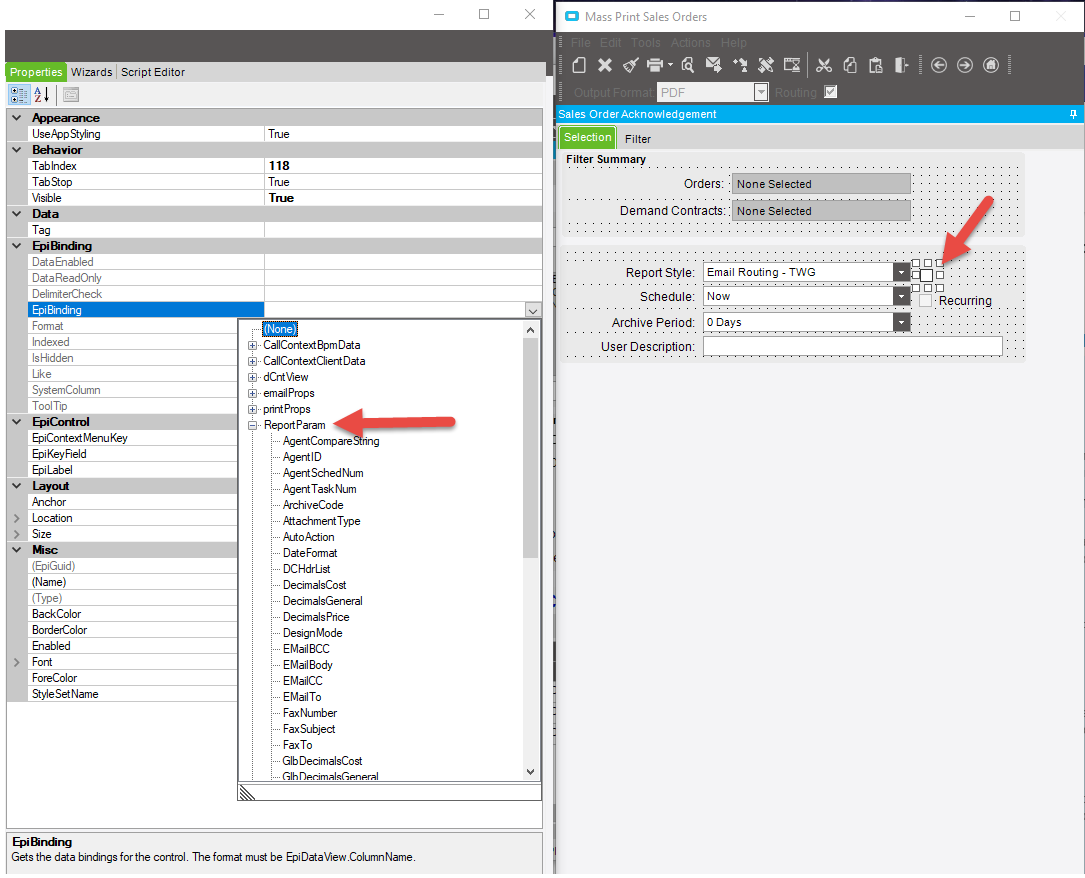Click the Print toolbar icon
Image resolution: width=1085 pixels, height=878 pixels.
pyautogui.click(x=655, y=65)
